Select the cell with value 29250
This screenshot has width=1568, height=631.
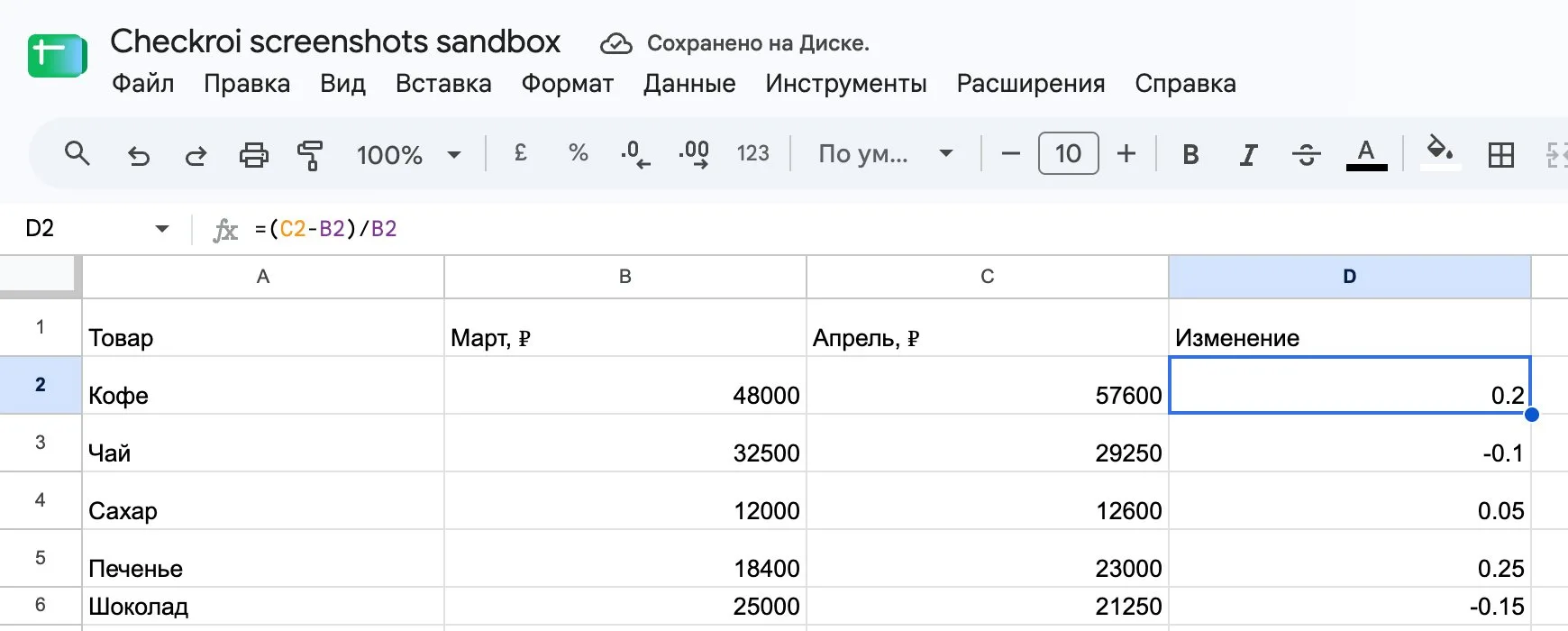(988, 444)
